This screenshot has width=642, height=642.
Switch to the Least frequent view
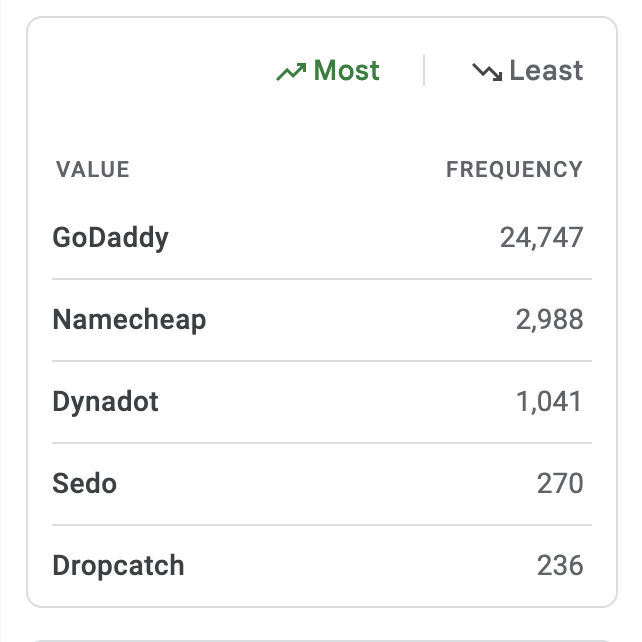(x=528, y=71)
